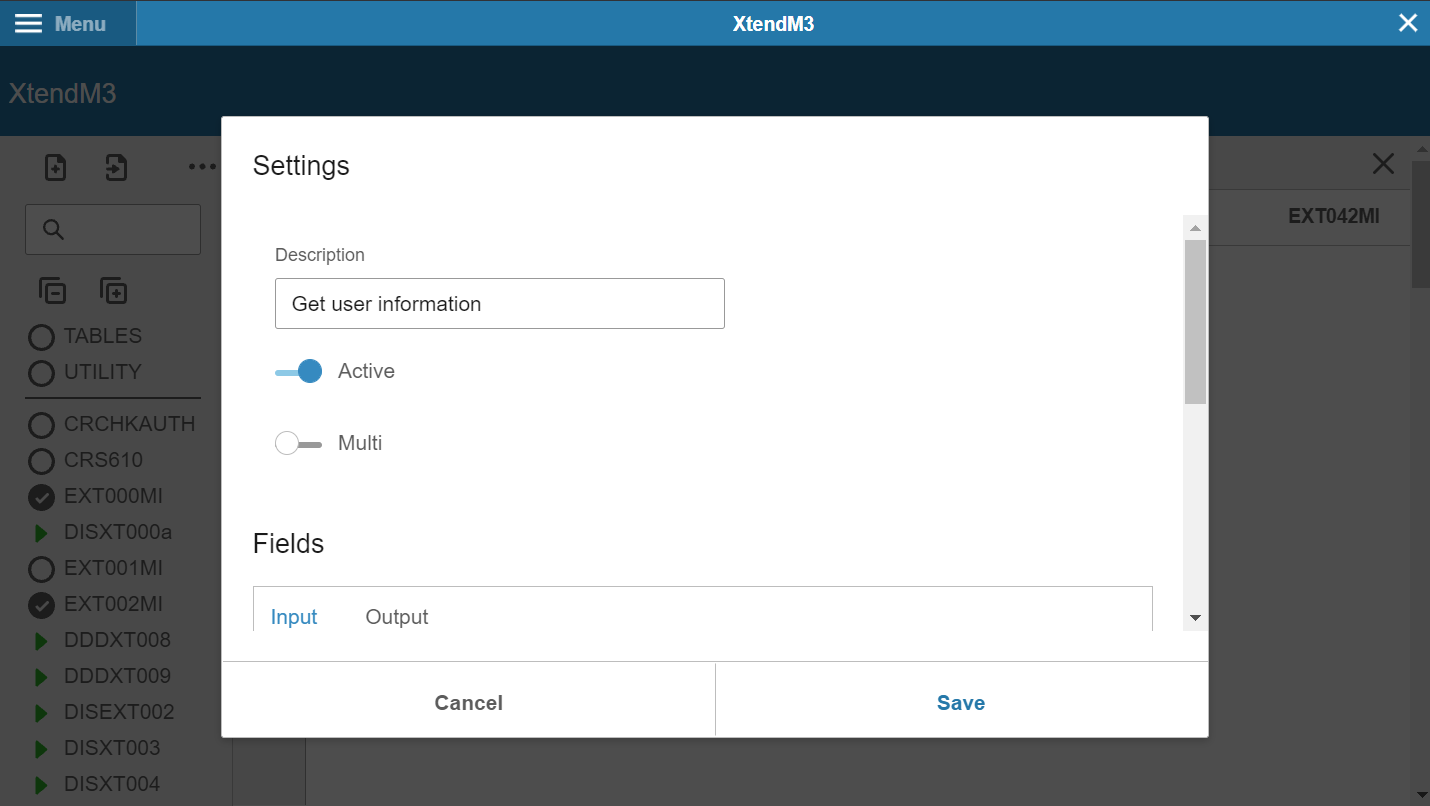Expand the DISXT003 tree node
The width and height of the screenshot is (1430, 806).
tap(41, 749)
